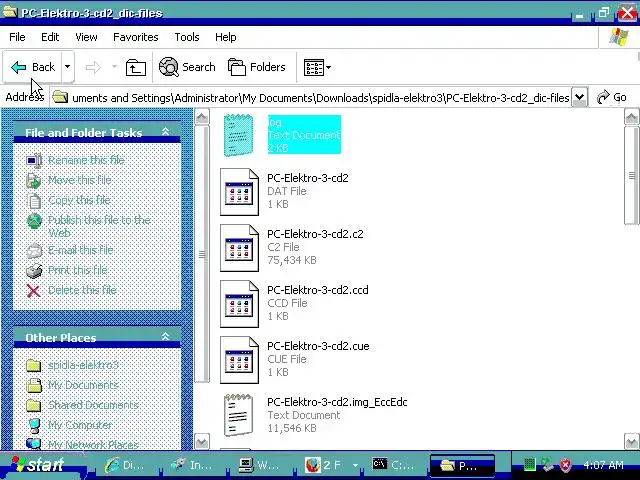This screenshot has height=480, width=640.
Task: Open Shared Documents in Other Places
Action: point(93,405)
